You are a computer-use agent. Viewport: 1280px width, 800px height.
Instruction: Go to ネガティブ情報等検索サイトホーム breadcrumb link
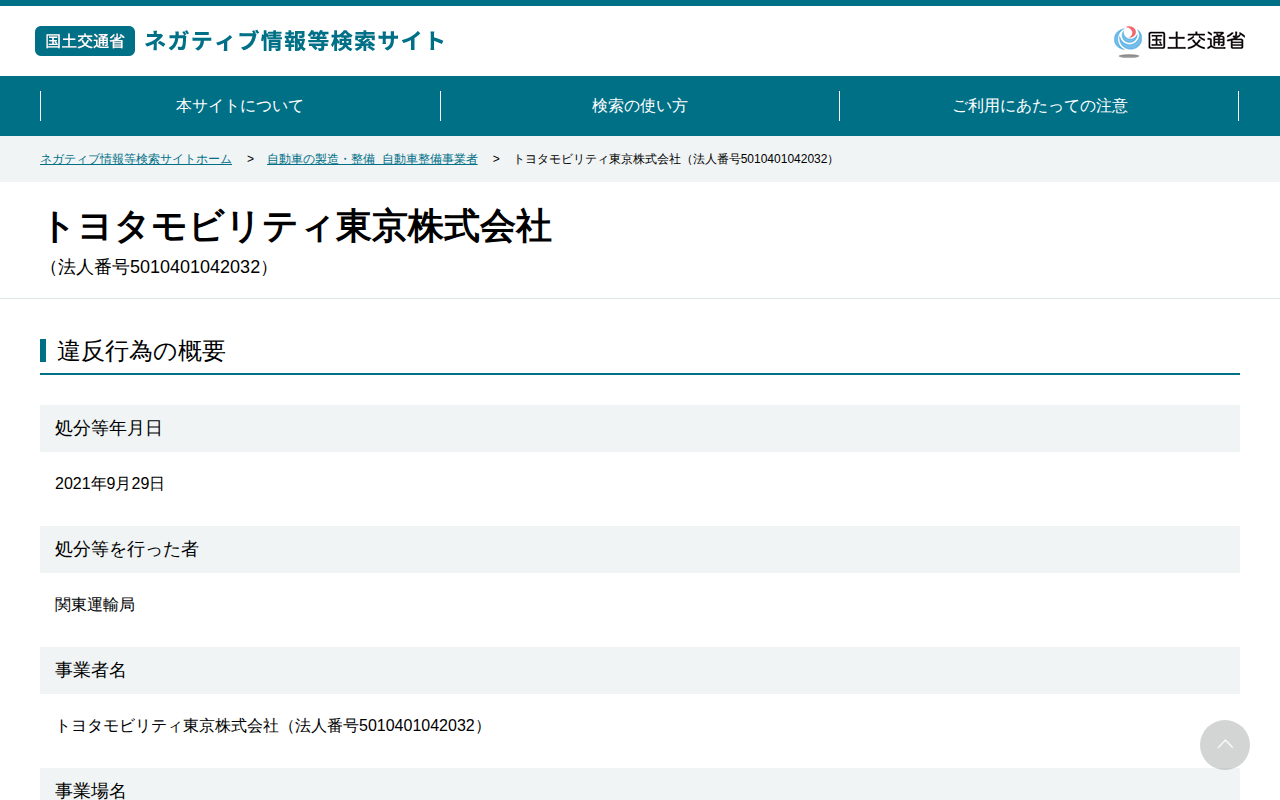(x=136, y=159)
